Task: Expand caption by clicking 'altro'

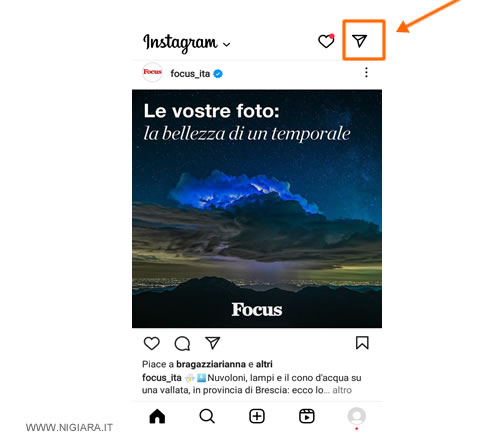Action: [342, 390]
